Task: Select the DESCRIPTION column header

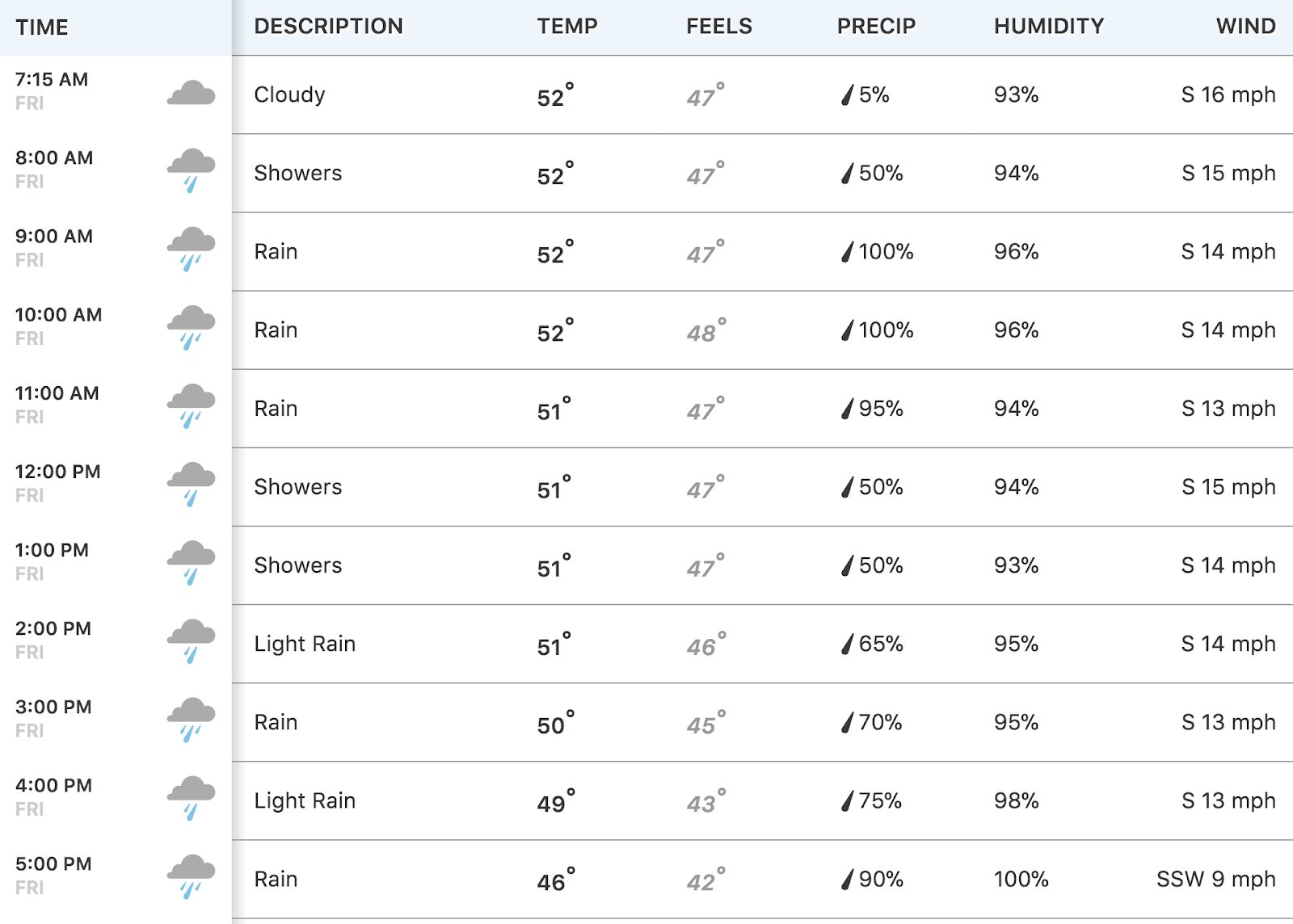Action: point(328,27)
